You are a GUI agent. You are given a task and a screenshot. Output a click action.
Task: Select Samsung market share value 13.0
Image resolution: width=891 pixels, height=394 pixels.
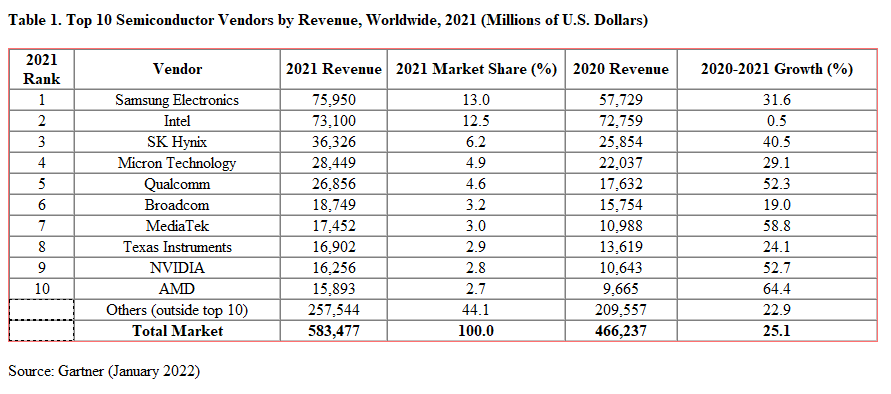(x=476, y=100)
